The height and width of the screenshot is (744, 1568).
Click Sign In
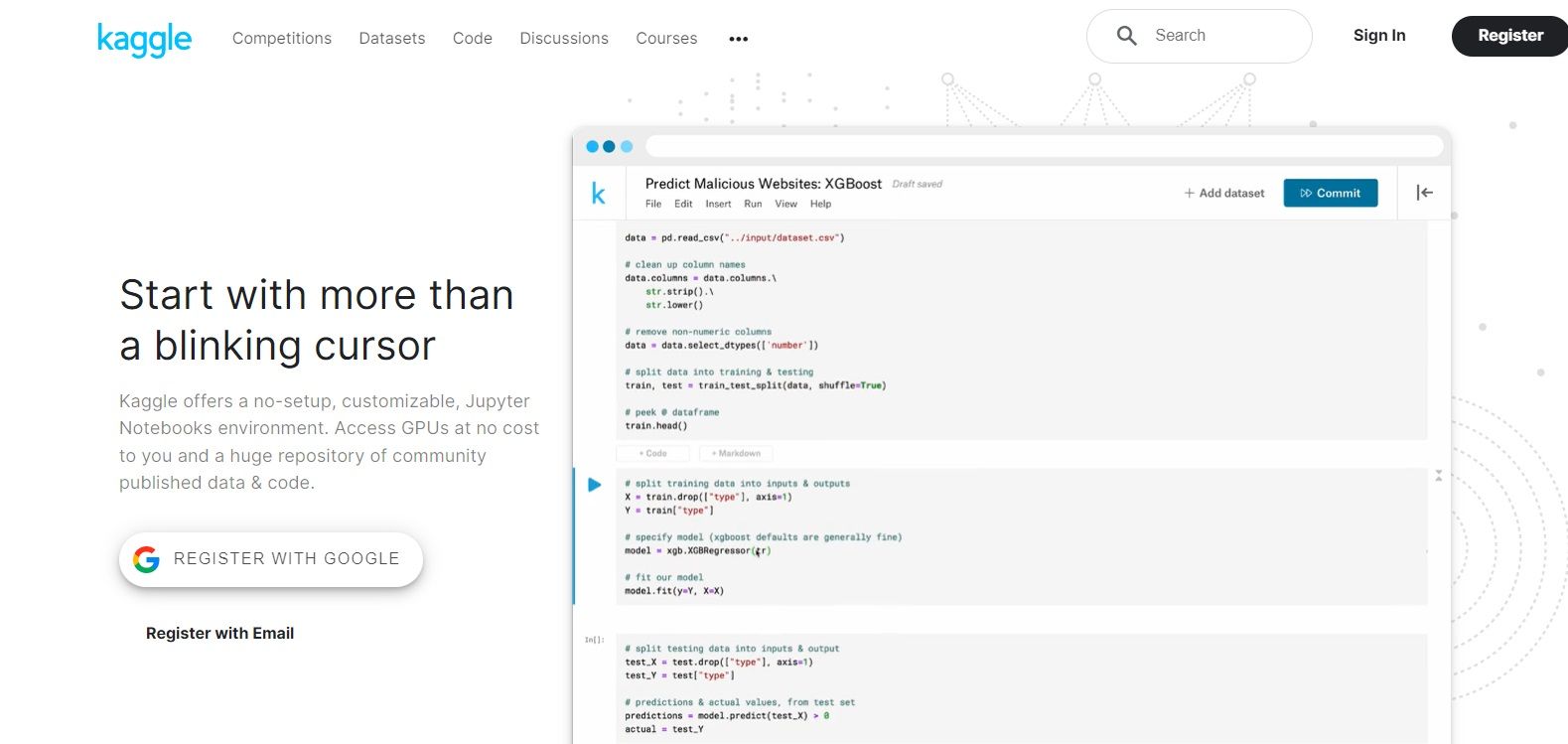pos(1379,36)
